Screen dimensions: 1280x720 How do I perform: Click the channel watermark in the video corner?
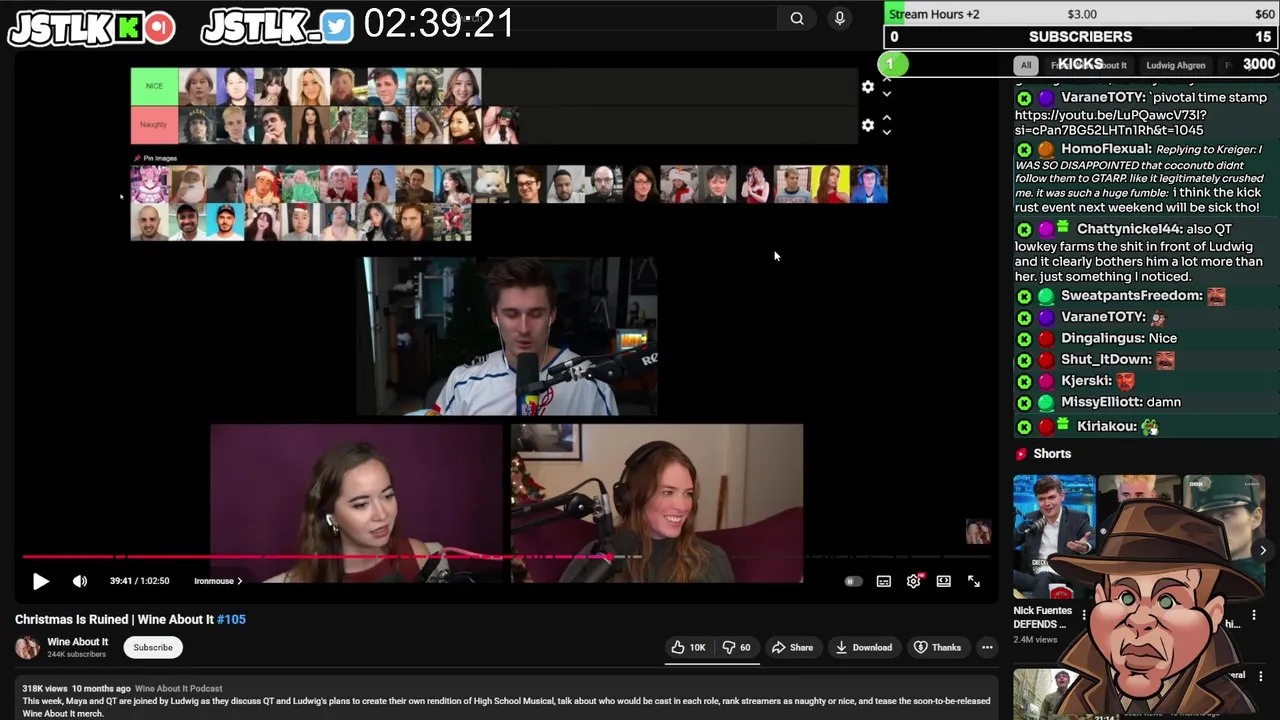tap(978, 532)
